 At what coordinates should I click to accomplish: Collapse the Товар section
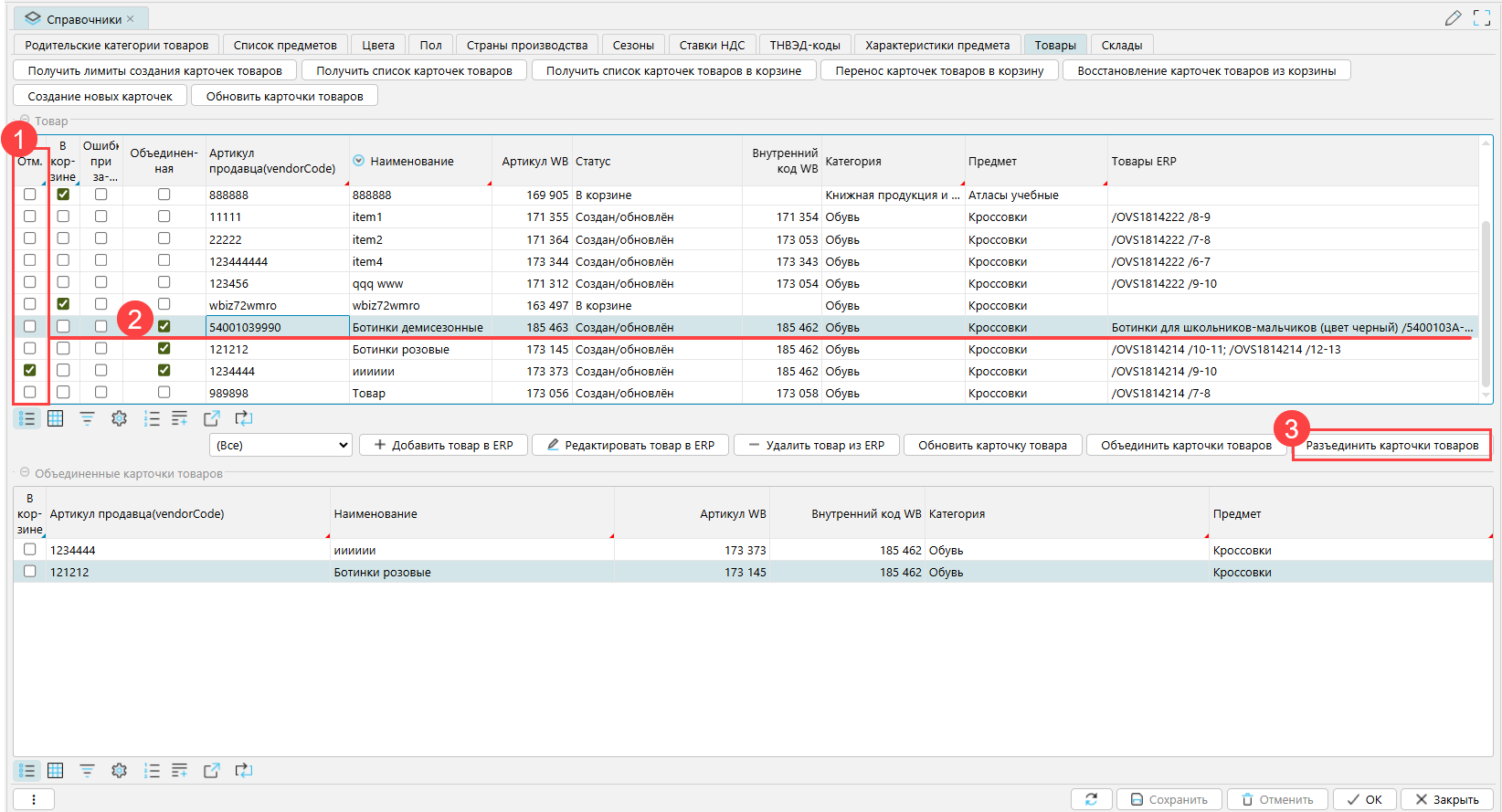(x=26, y=121)
